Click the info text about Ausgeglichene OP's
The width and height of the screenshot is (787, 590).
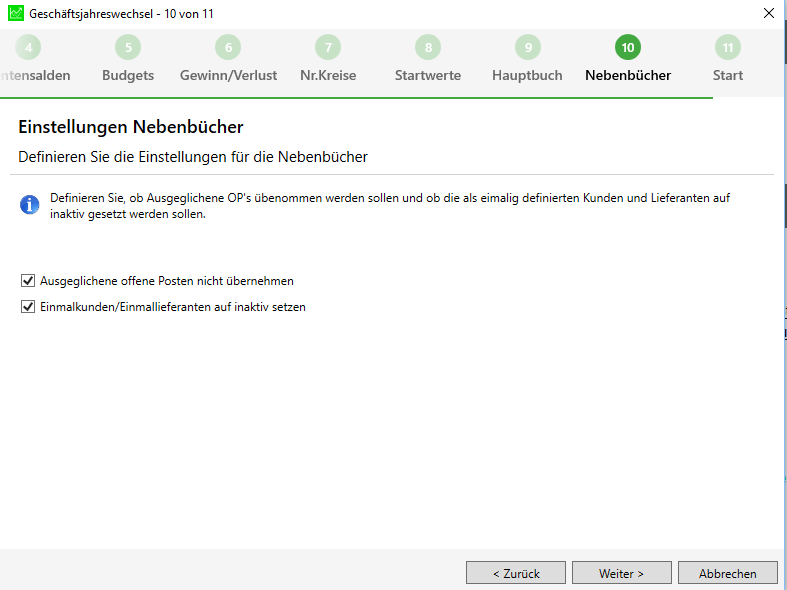tap(389, 206)
